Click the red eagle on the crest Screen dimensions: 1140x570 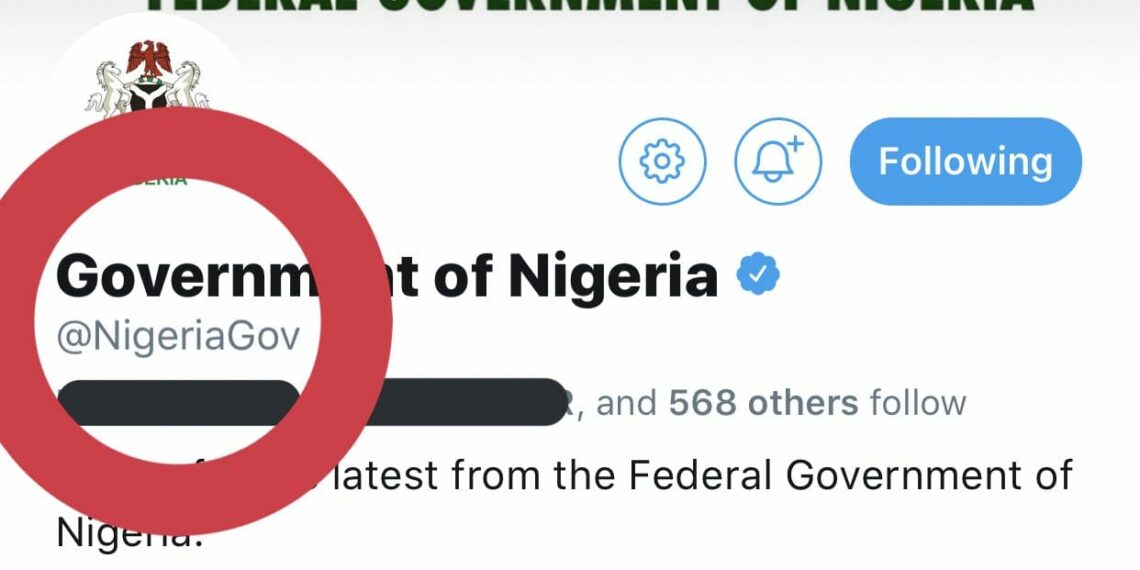tap(149, 59)
